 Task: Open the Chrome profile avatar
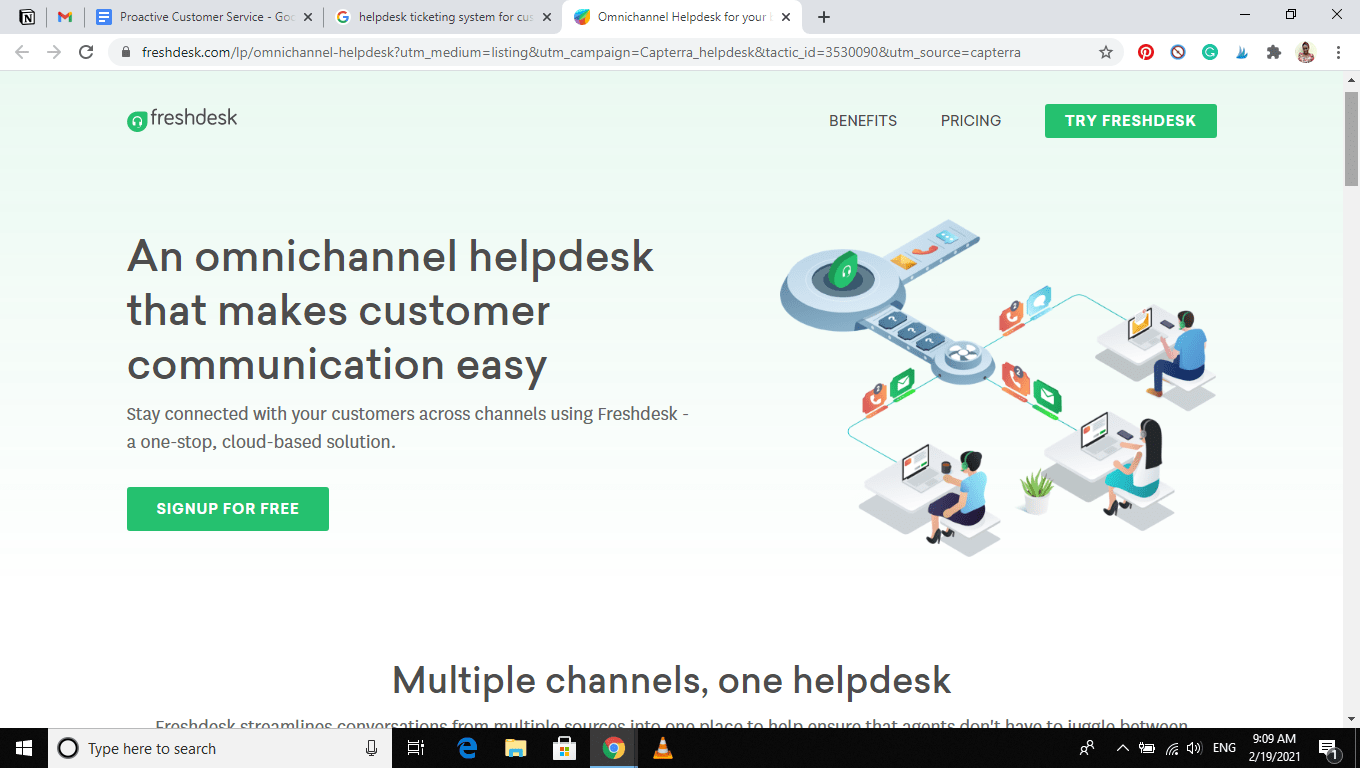point(1306,52)
